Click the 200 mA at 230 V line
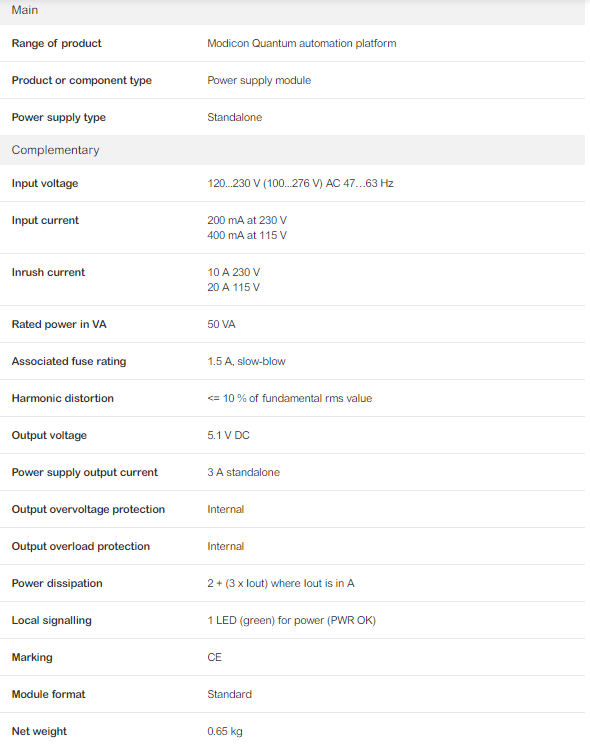 (x=247, y=220)
